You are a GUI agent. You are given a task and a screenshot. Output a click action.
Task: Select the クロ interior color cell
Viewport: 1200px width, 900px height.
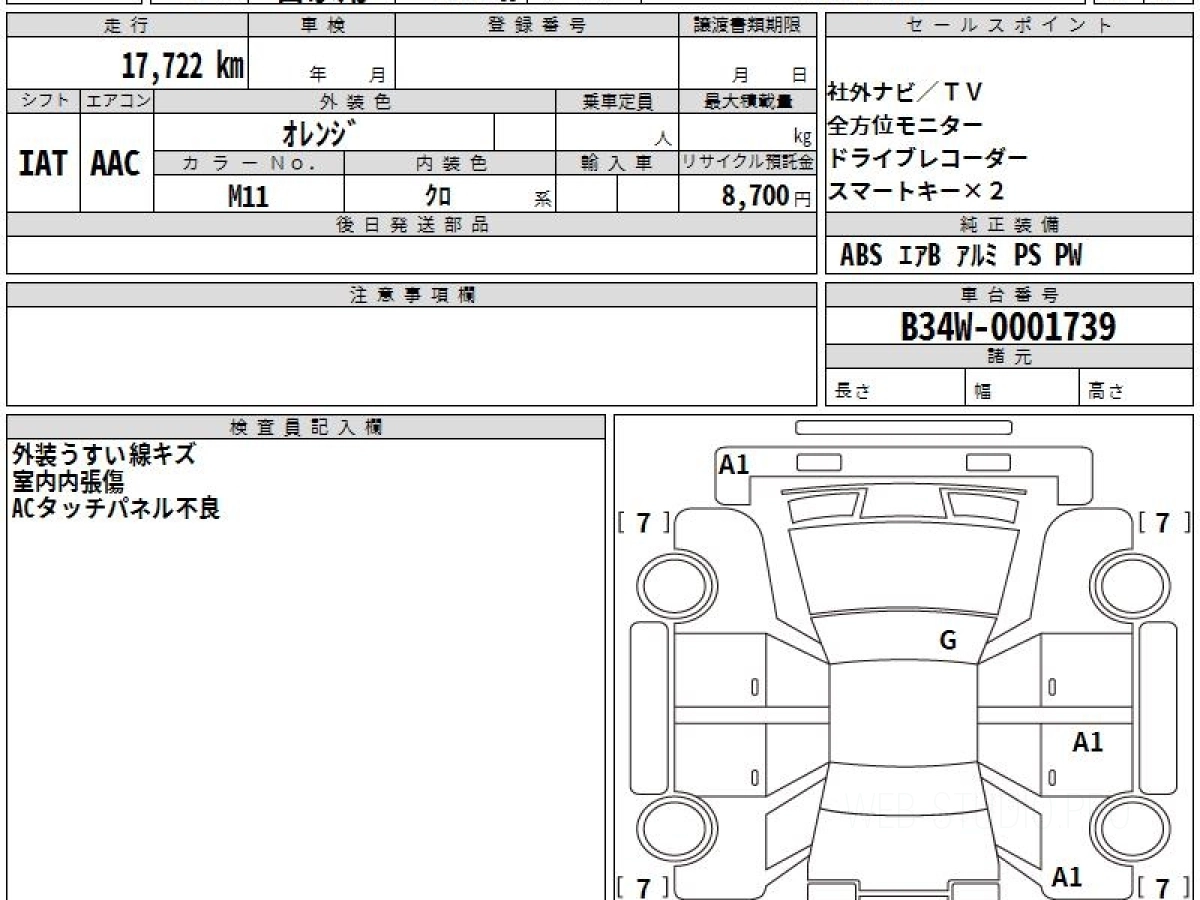(438, 196)
